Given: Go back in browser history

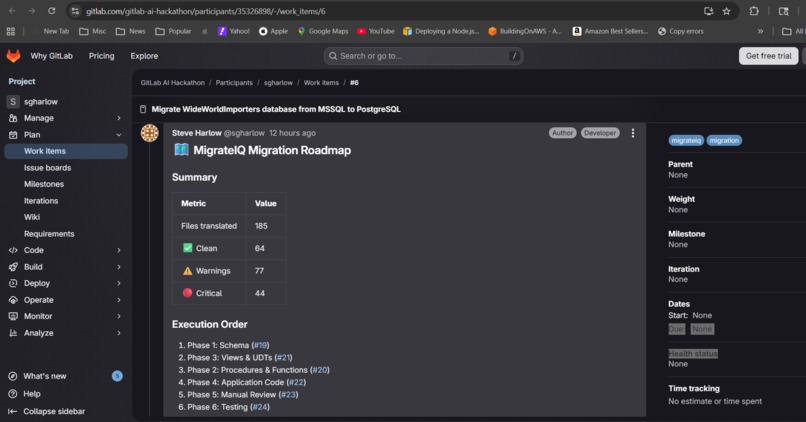Looking at the screenshot, I should (12, 11).
